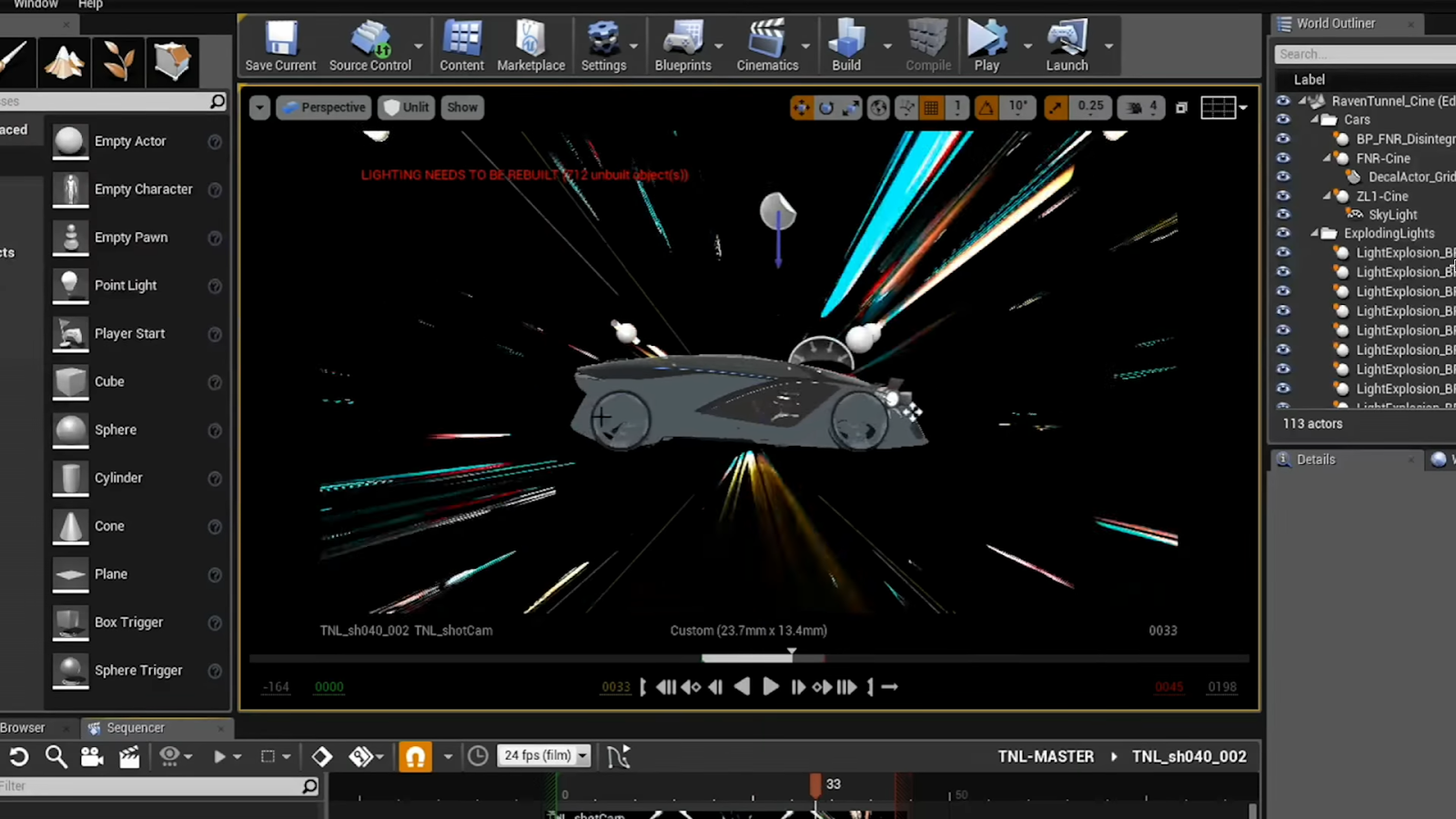Switch to Foliage mode leaf icon
This screenshot has width=1456, height=819.
tap(118, 62)
